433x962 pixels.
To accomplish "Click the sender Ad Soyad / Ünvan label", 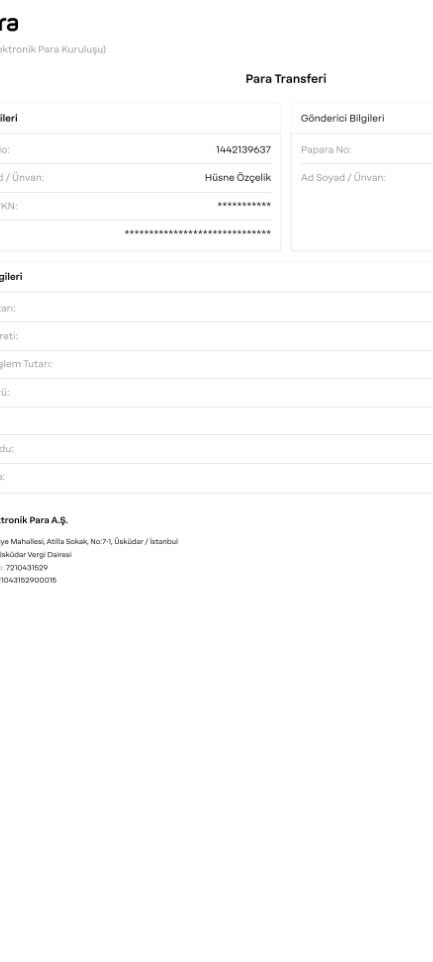I will (343, 178).
